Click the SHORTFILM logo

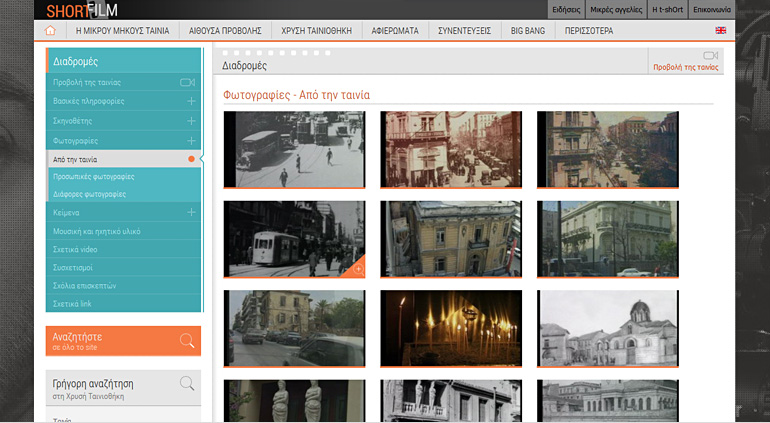click(82, 10)
